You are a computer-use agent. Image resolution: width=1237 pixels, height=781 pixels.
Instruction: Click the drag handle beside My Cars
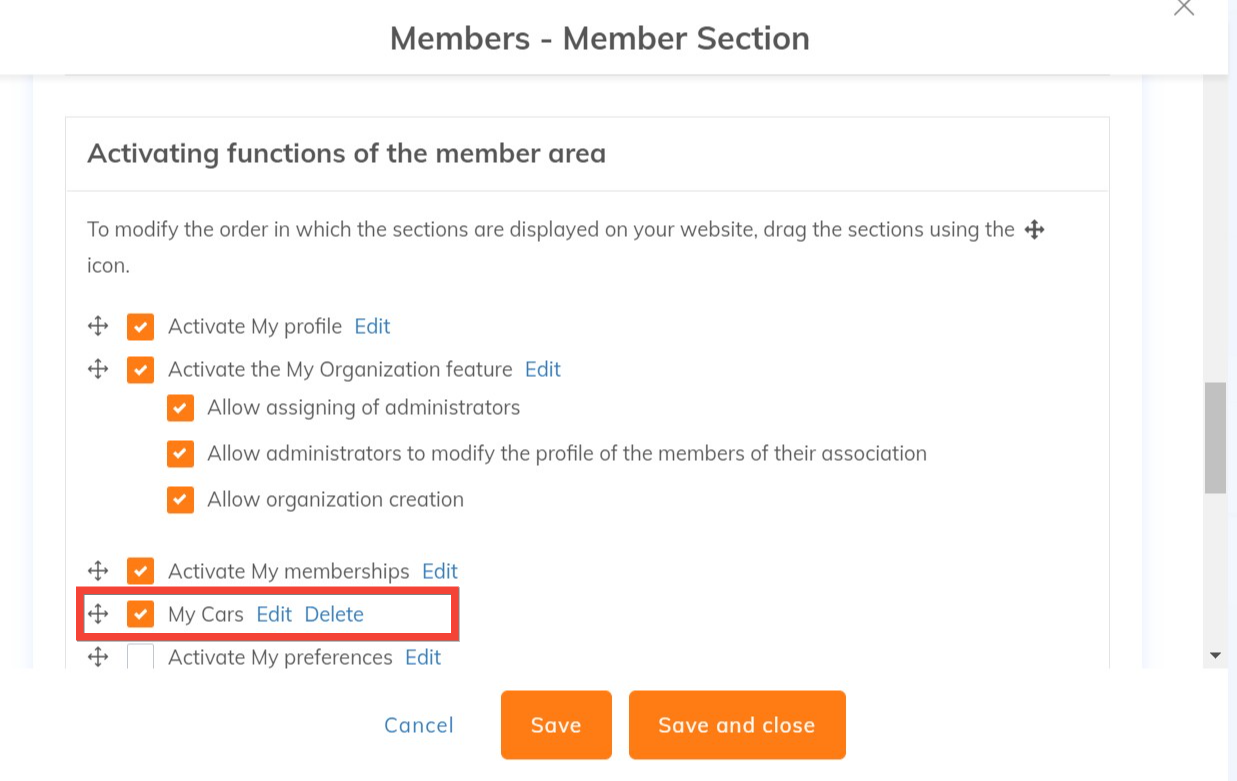tap(98, 614)
